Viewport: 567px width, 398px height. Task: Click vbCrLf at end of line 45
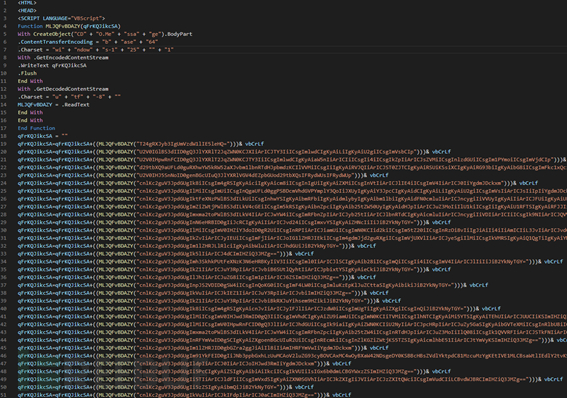pos(379,348)
